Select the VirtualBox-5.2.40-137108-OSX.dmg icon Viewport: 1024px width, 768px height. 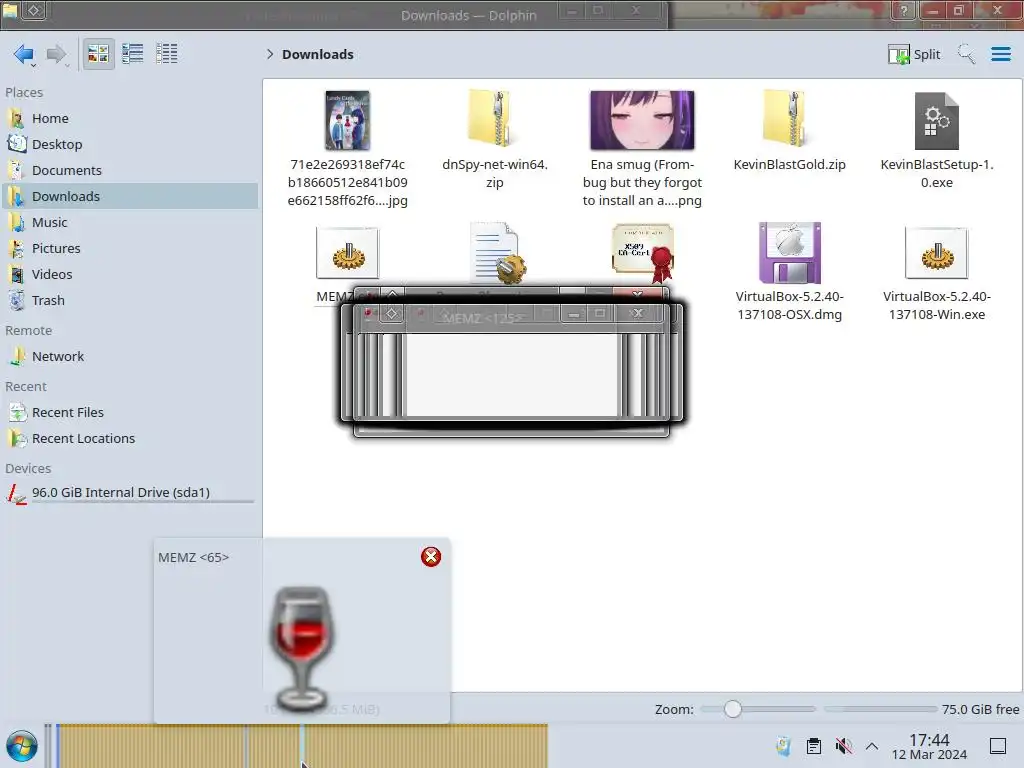[x=790, y=253]
